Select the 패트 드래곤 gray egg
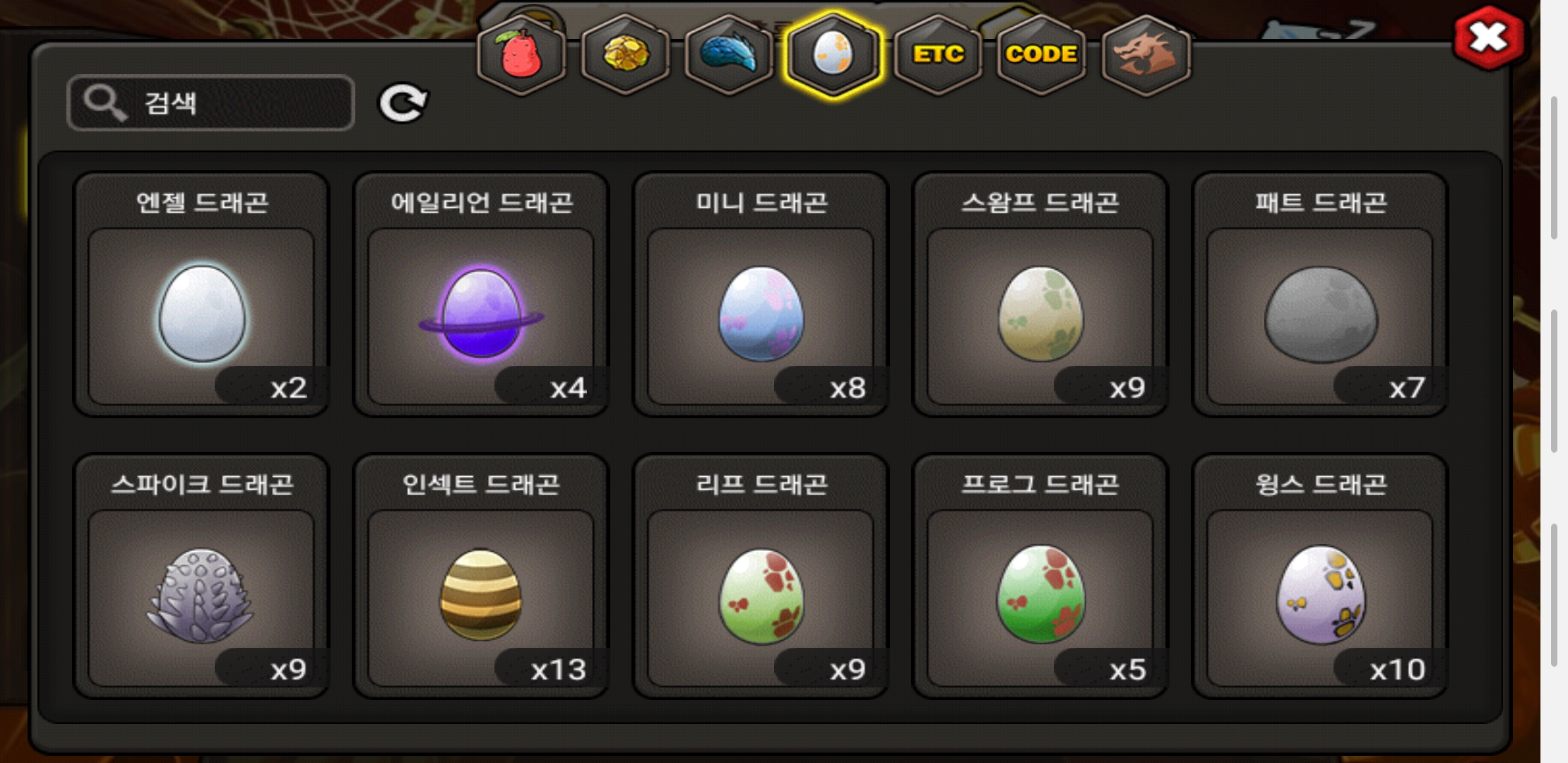The height and width of the screenshot is (763, 1568). coord(1320,295)
